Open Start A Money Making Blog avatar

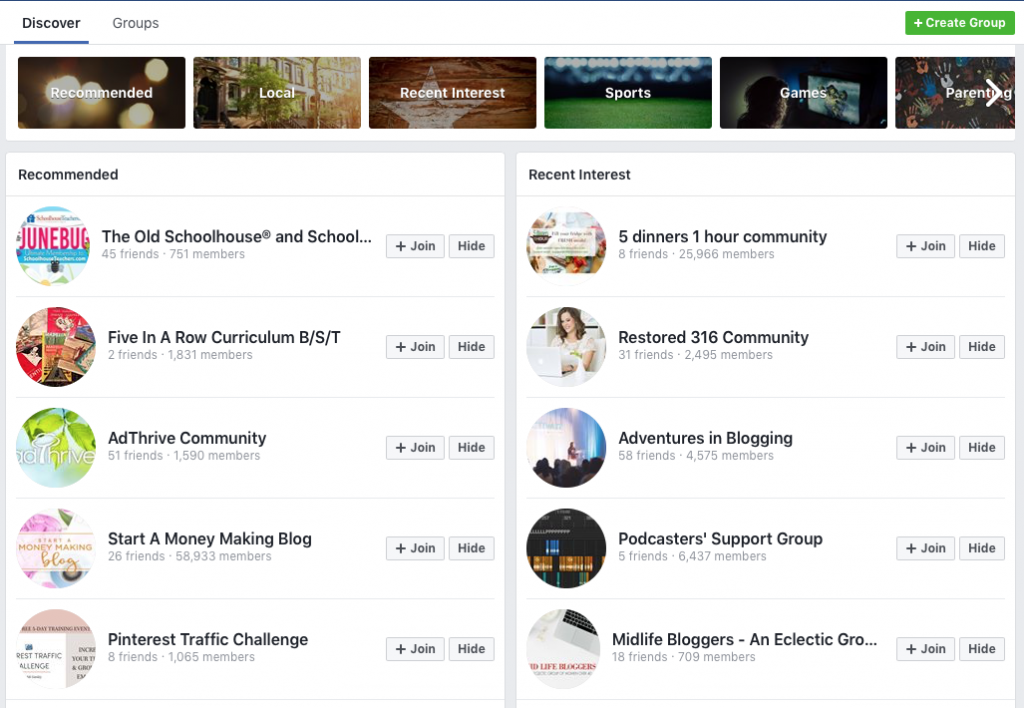(x=56, y=548)
